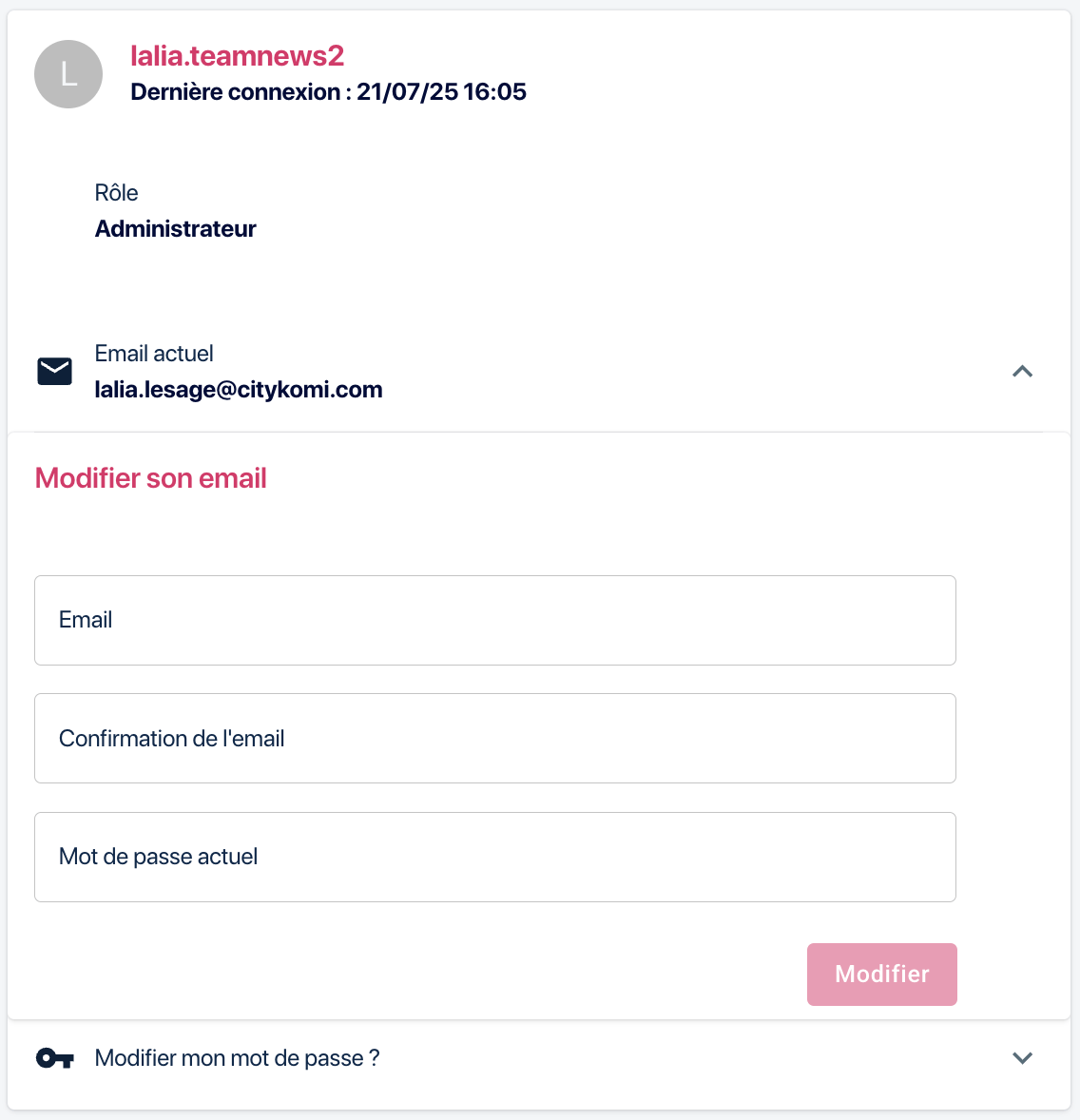Open 'Modifier mon mot de passe ?' row
The image size is (1080, 1120).
pos(238,1058)
